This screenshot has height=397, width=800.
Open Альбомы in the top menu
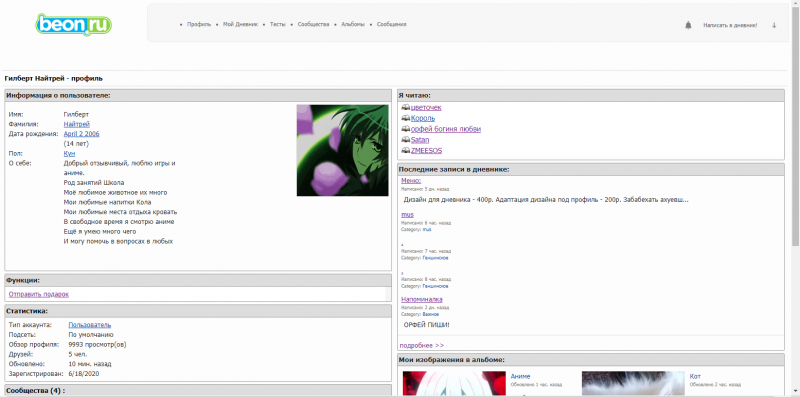353,24
